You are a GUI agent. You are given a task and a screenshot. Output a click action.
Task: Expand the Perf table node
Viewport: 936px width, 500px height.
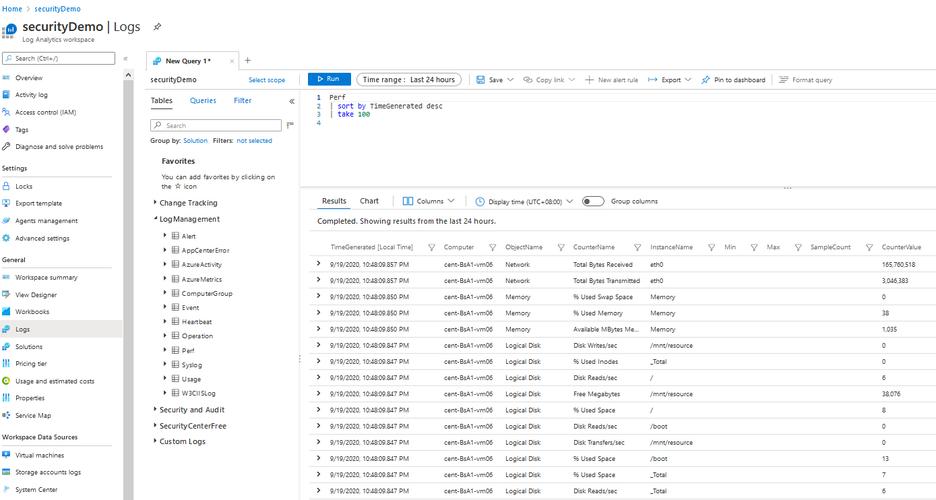pyautogui.click(x=164, y=351)
